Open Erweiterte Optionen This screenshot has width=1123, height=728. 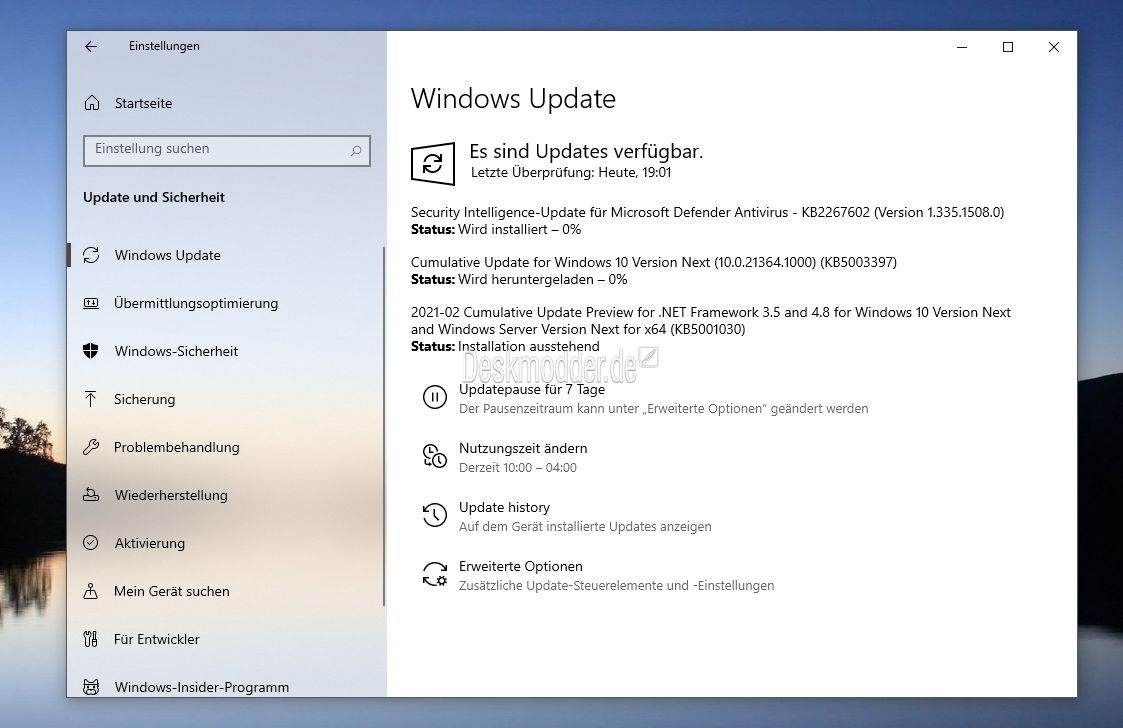pos(521,566)
